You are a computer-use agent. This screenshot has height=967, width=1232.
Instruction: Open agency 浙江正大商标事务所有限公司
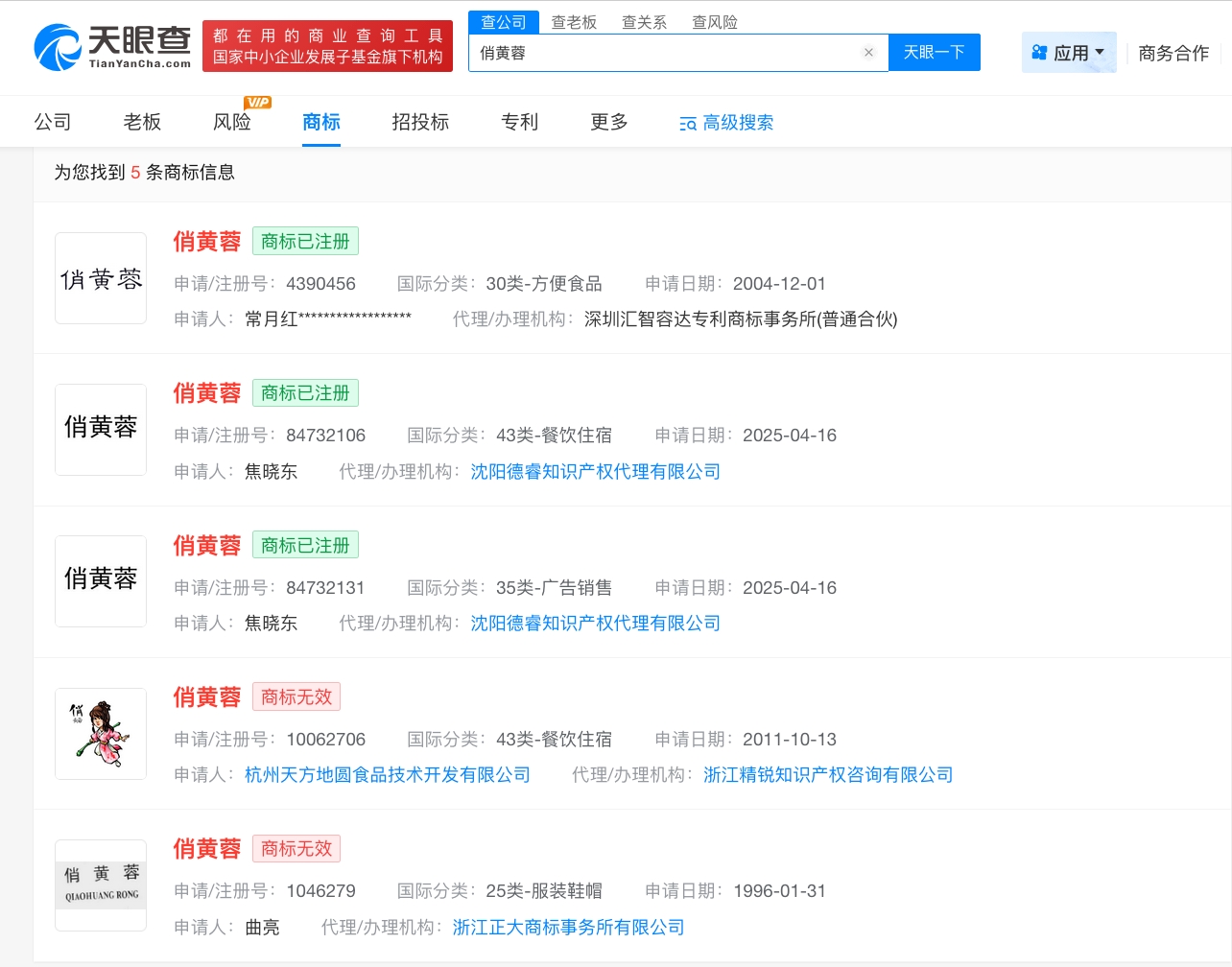(568, 927)
